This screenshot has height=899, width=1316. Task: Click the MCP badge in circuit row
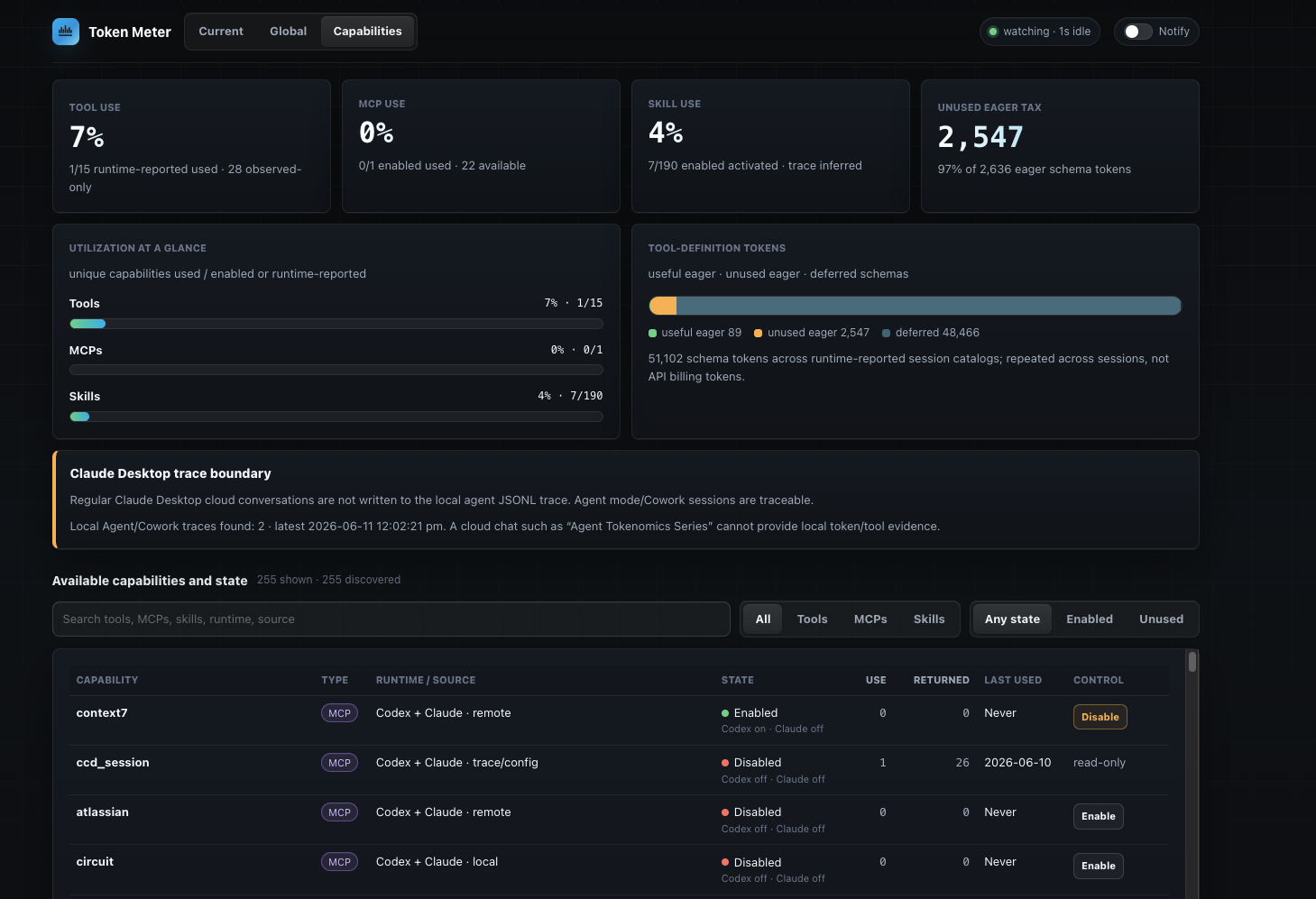339,862
